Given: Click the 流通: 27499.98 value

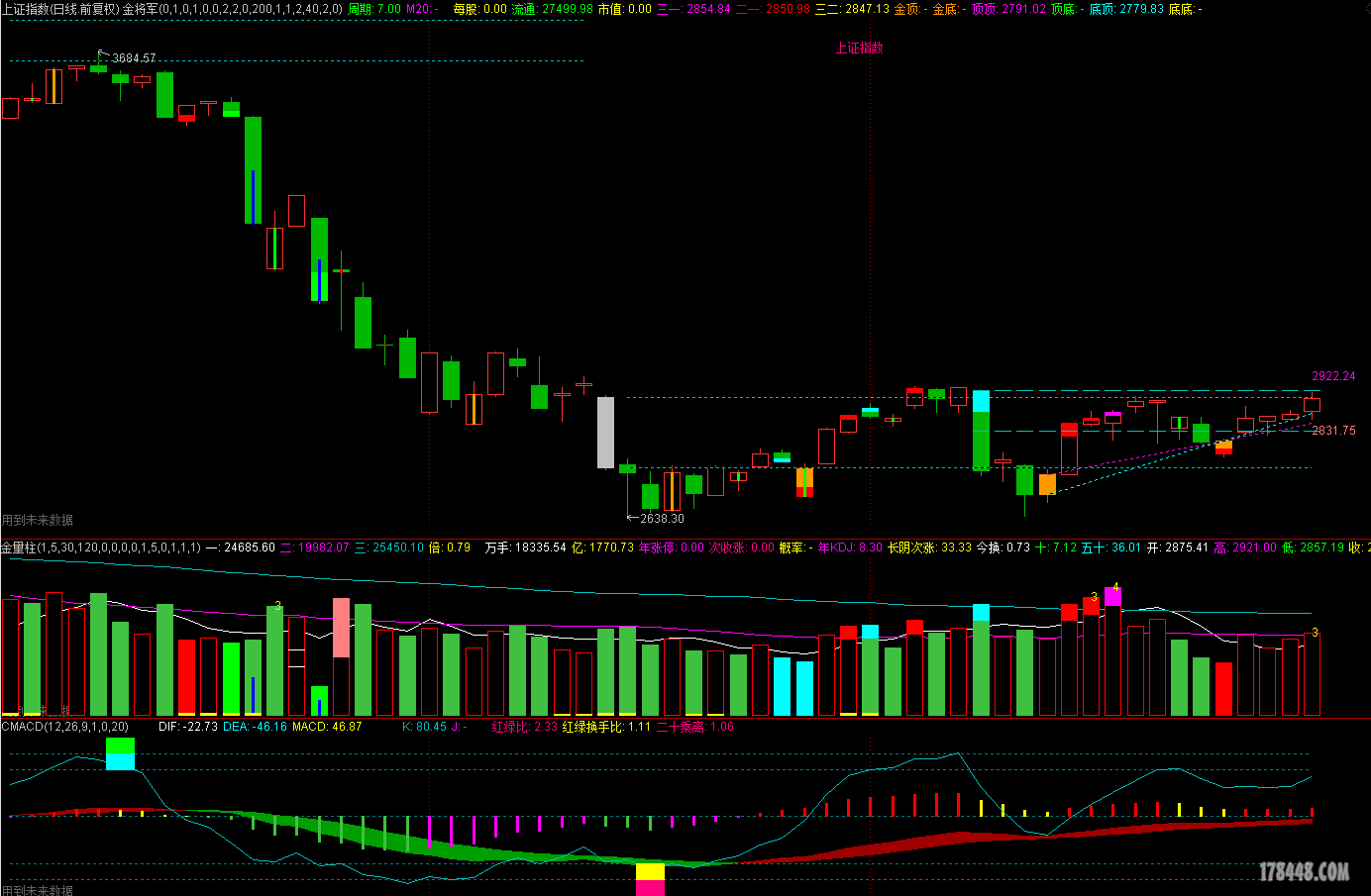Looking at the screenshot, I should click(552, 9).
